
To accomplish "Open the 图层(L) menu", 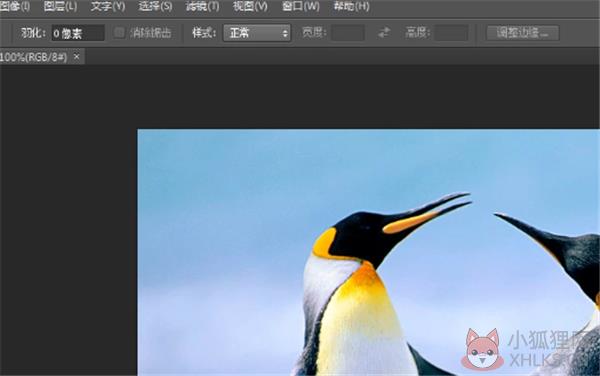I will pyautogui.click(x=60, y=6).
